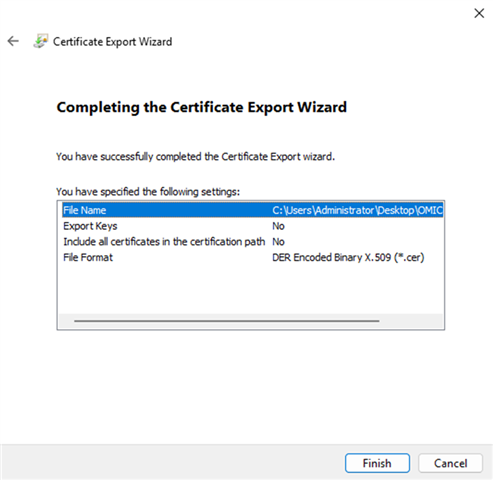Click the 'You have specified the following settings' label

click(148, 192)
